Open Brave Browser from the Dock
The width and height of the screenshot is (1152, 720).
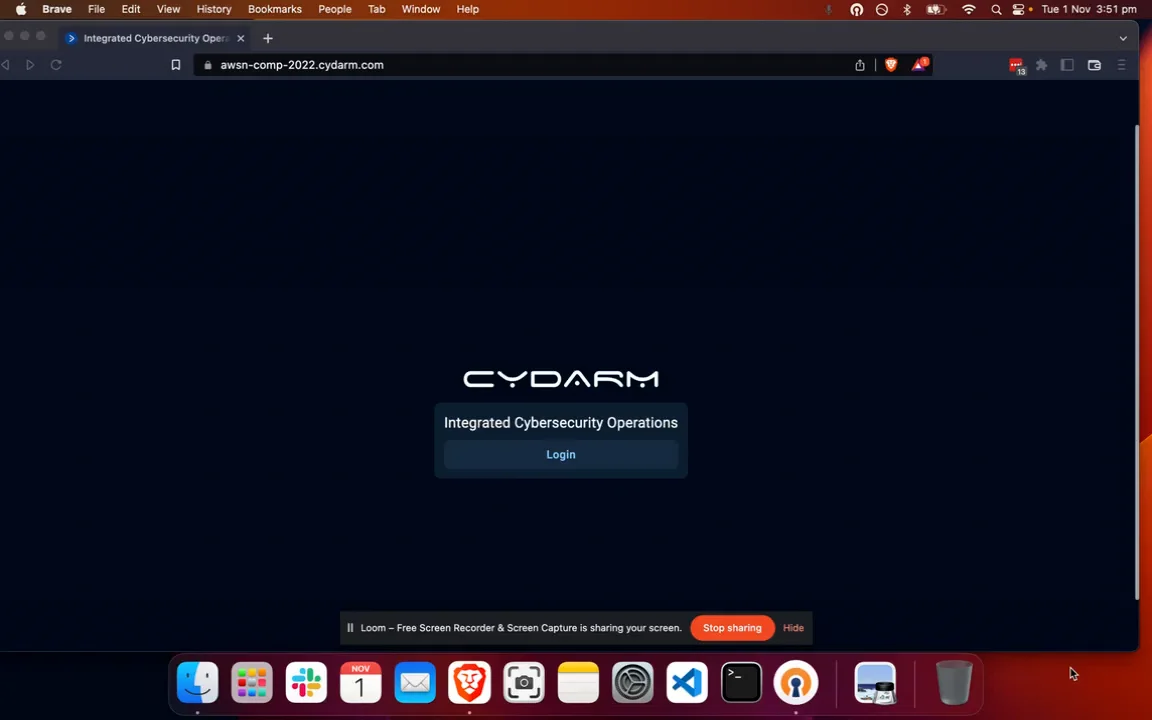469,683
